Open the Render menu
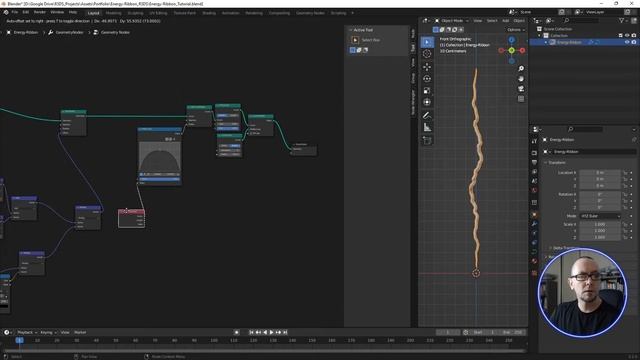Screen dimensions: 640x360 click(x=40, y=12)
